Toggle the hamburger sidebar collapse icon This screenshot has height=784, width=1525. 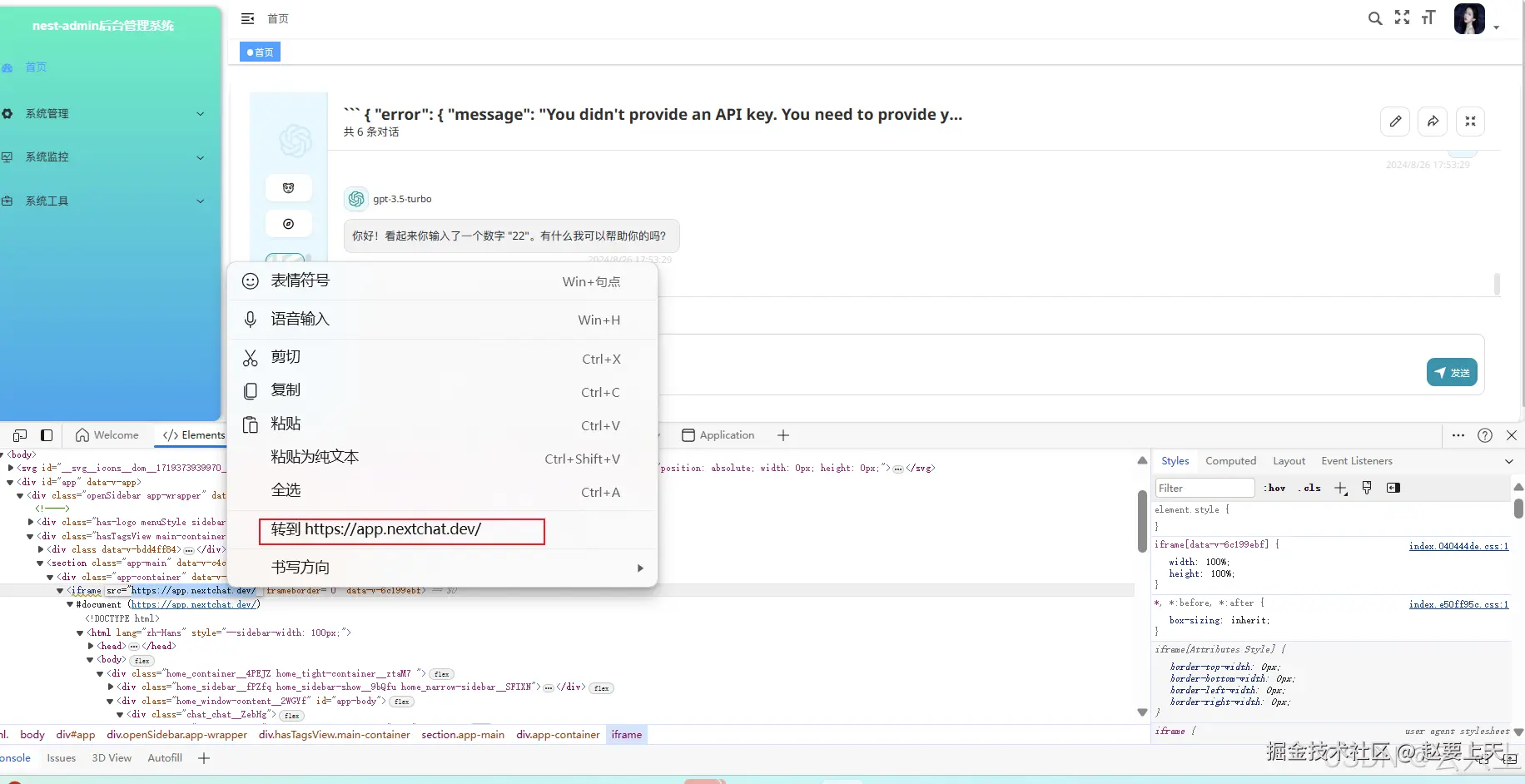[247, 18]
